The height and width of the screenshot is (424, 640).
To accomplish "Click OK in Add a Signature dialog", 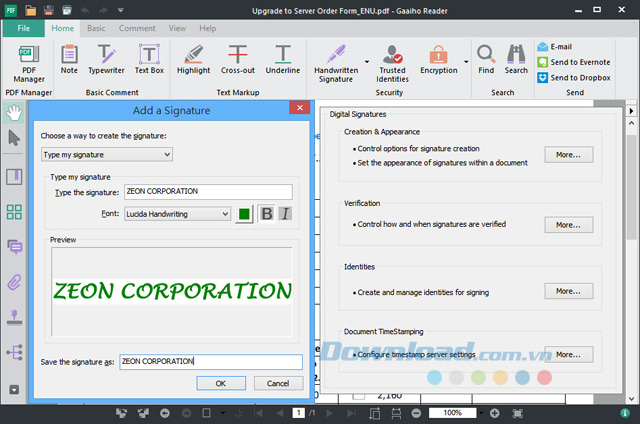I will [221, 383].
